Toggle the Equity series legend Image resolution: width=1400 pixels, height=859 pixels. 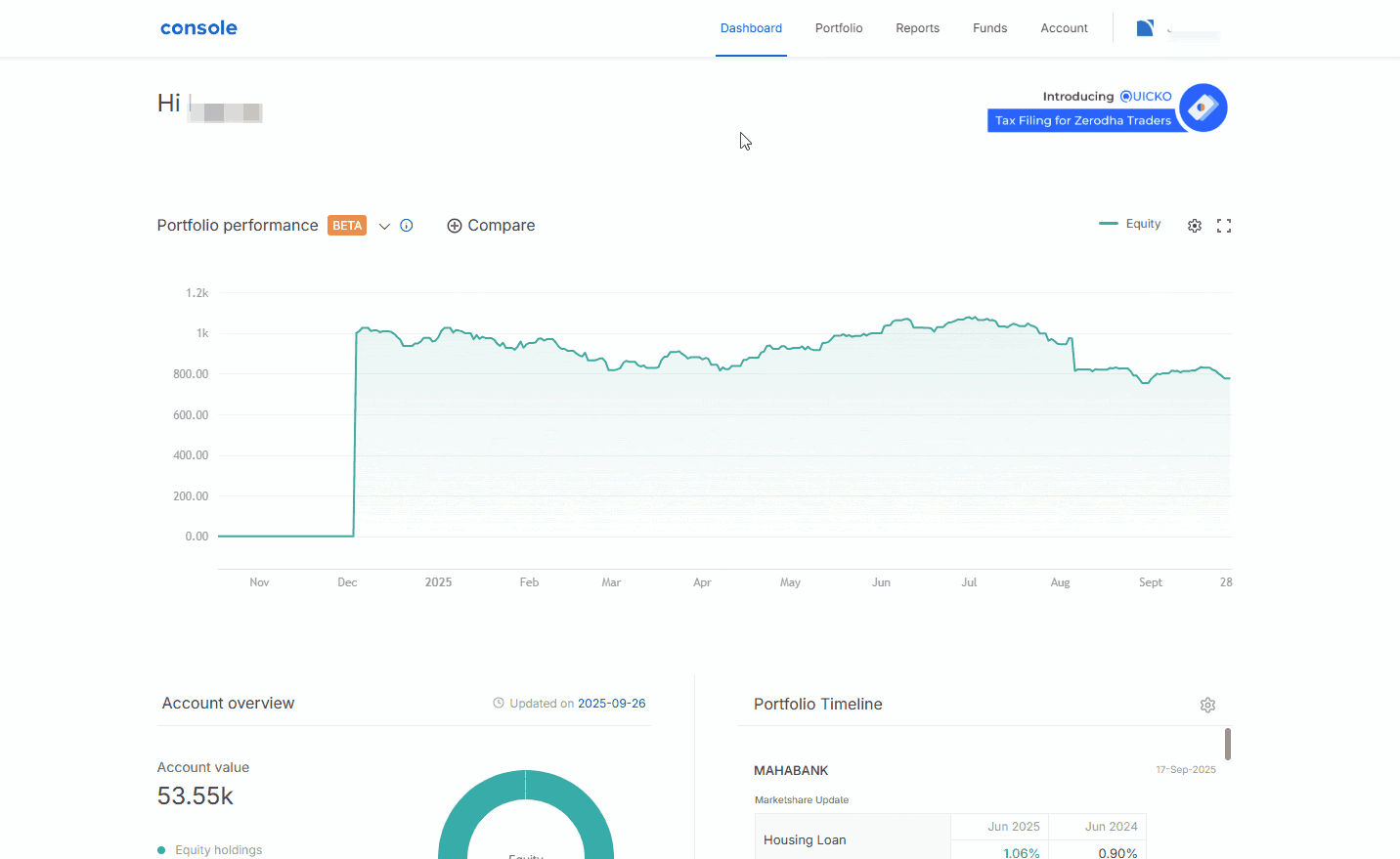(x=1130, y=224)
